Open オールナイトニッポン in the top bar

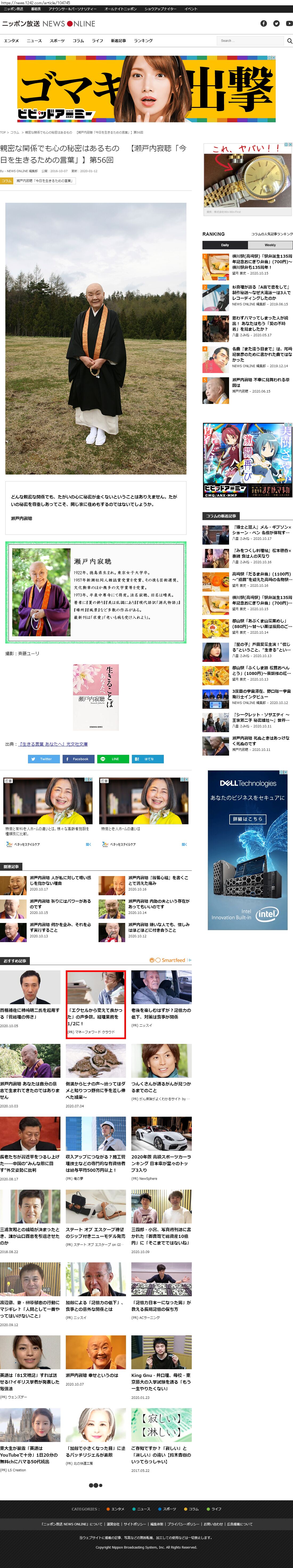coord(121,9)
